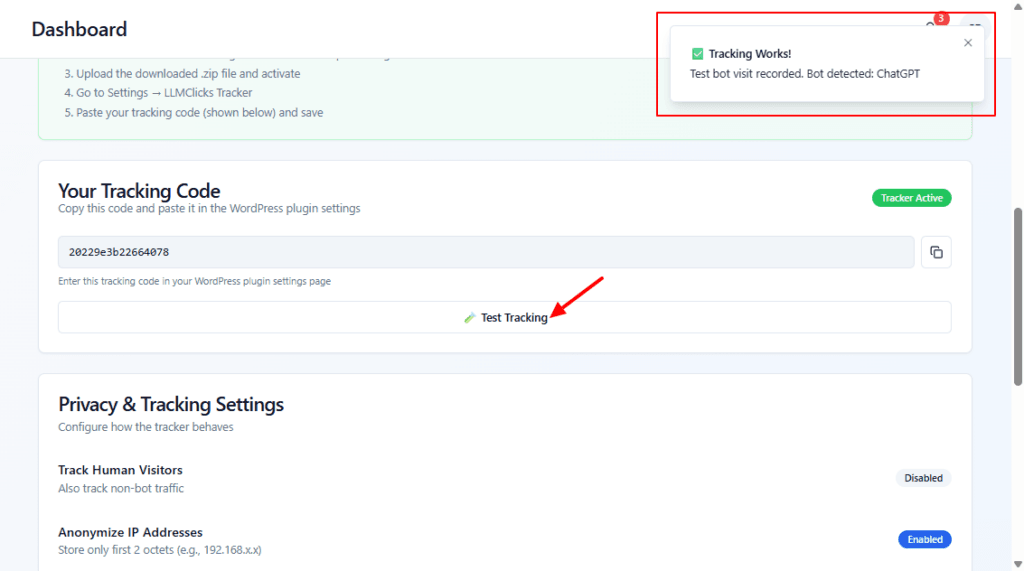Copy the tracking code with the copy icon
The width and height of the screenshot is (1024, 571).
936,252
